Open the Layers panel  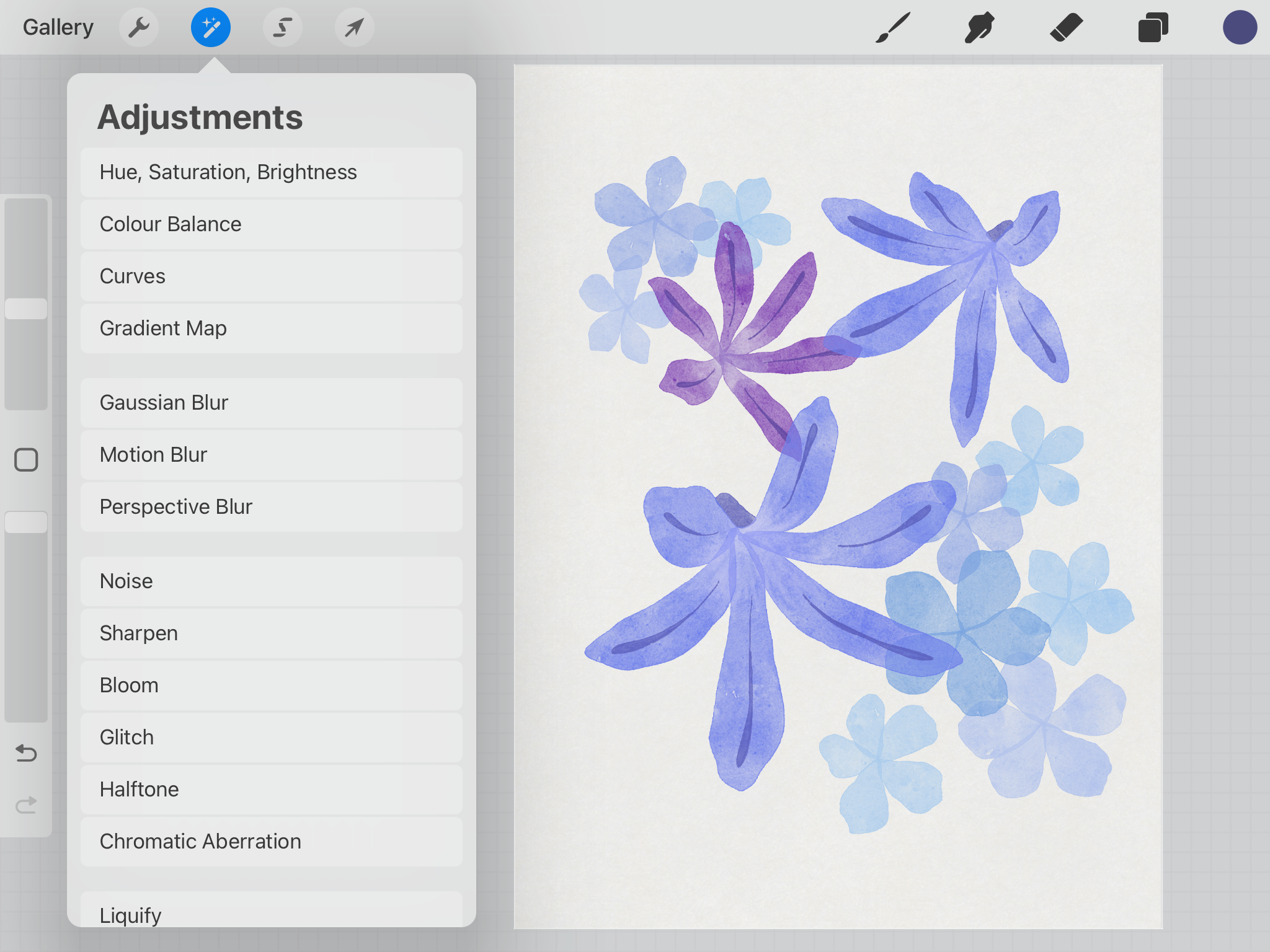(x=1153, y=27)
